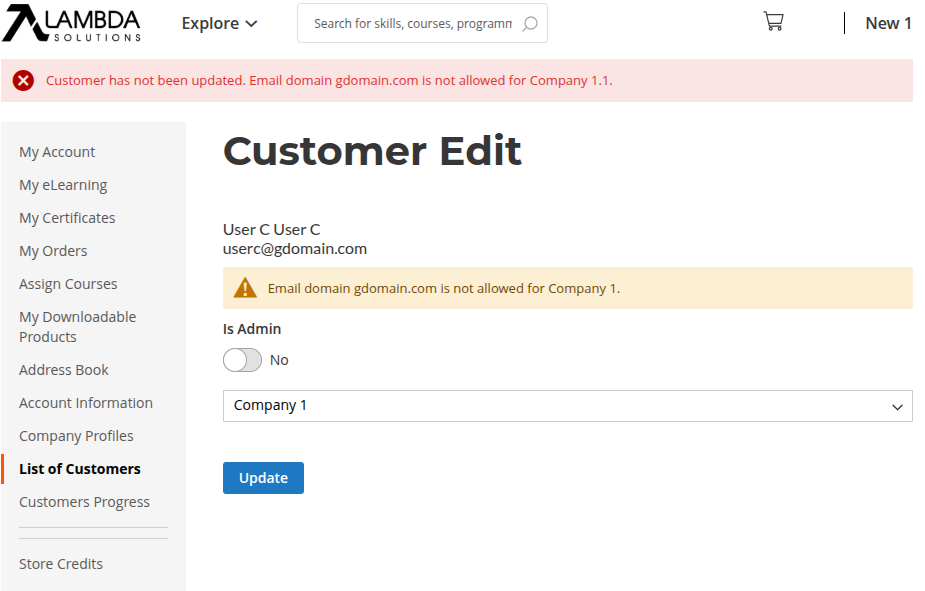
Task: Expand the Explore menu
Action: click(219, 24)
